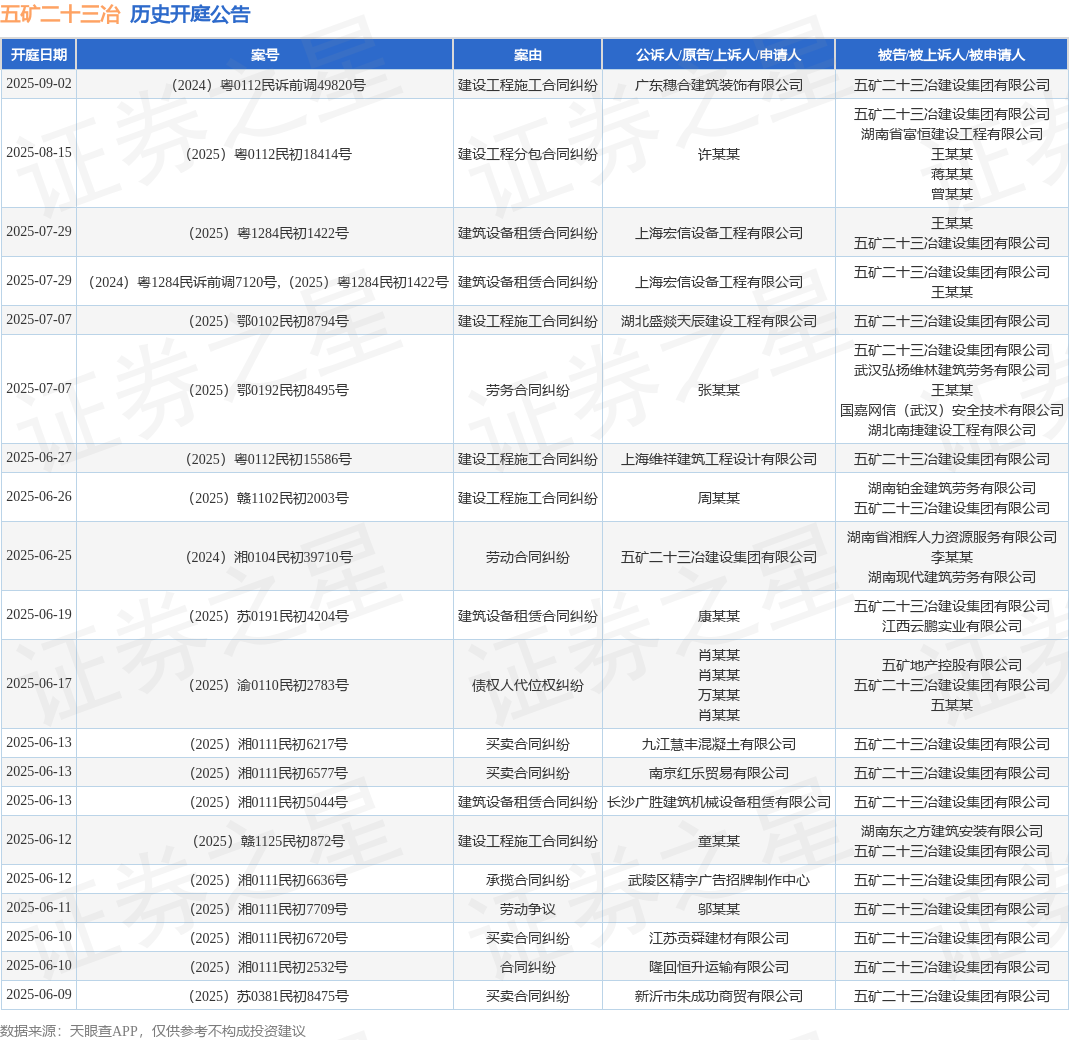Click the 五矿二十三冶 title text
Image resolution: width=1069 pixels, height=1040 pixels.
[x=60, y=14]
